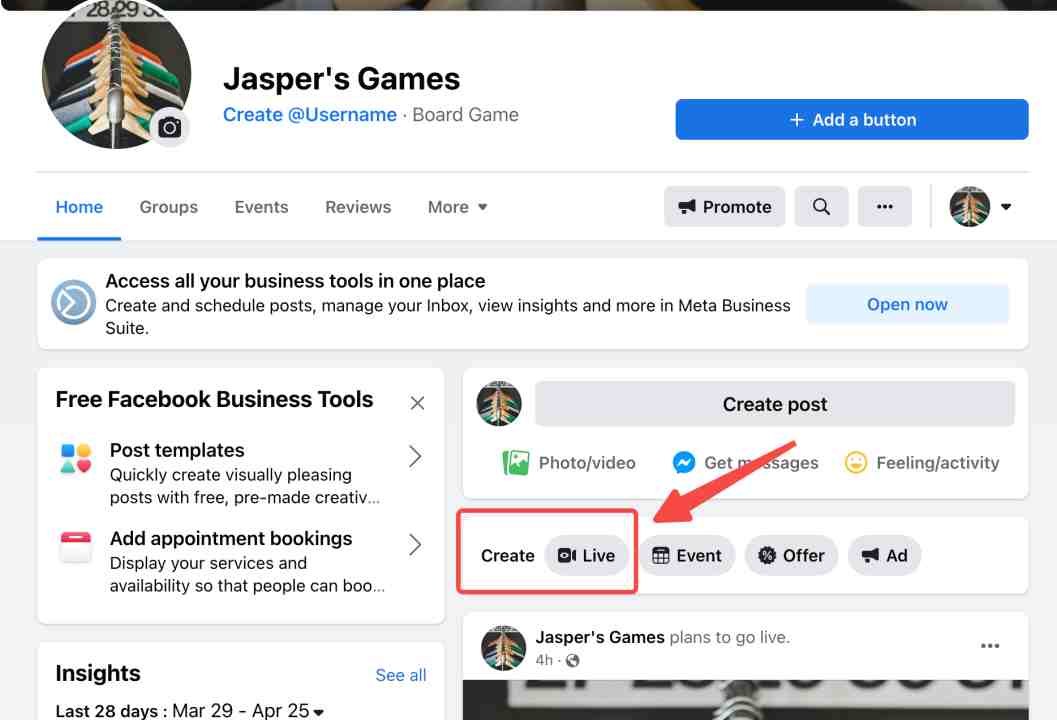This screenshot has width=1057, height=720.
Task: Click the Add a button button
Action: (x=852, y=119)
